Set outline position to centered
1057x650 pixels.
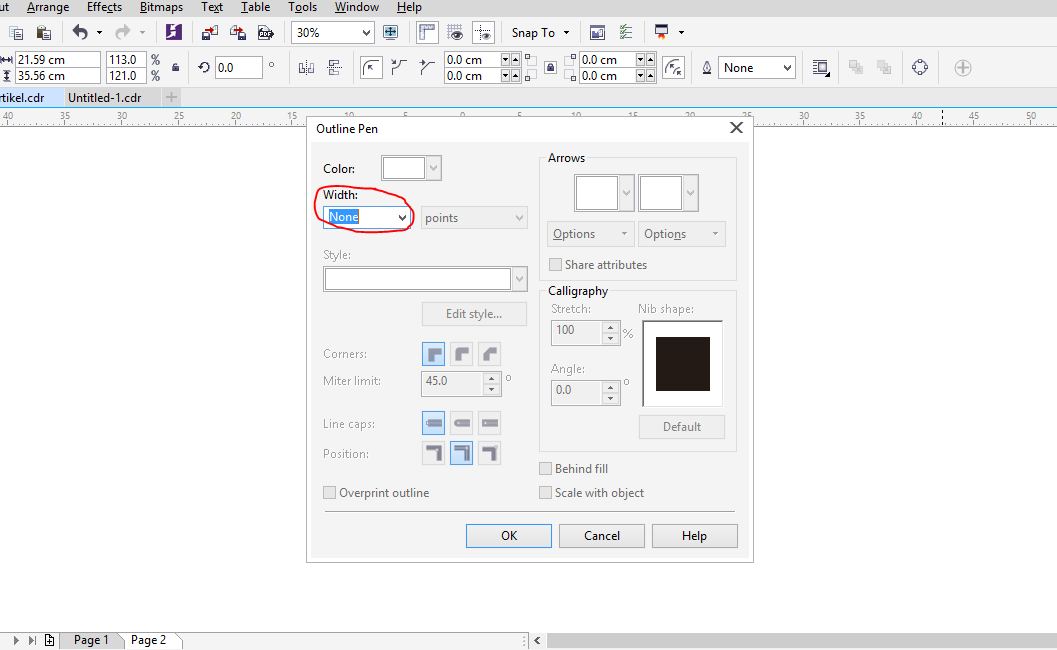(461, 452)
